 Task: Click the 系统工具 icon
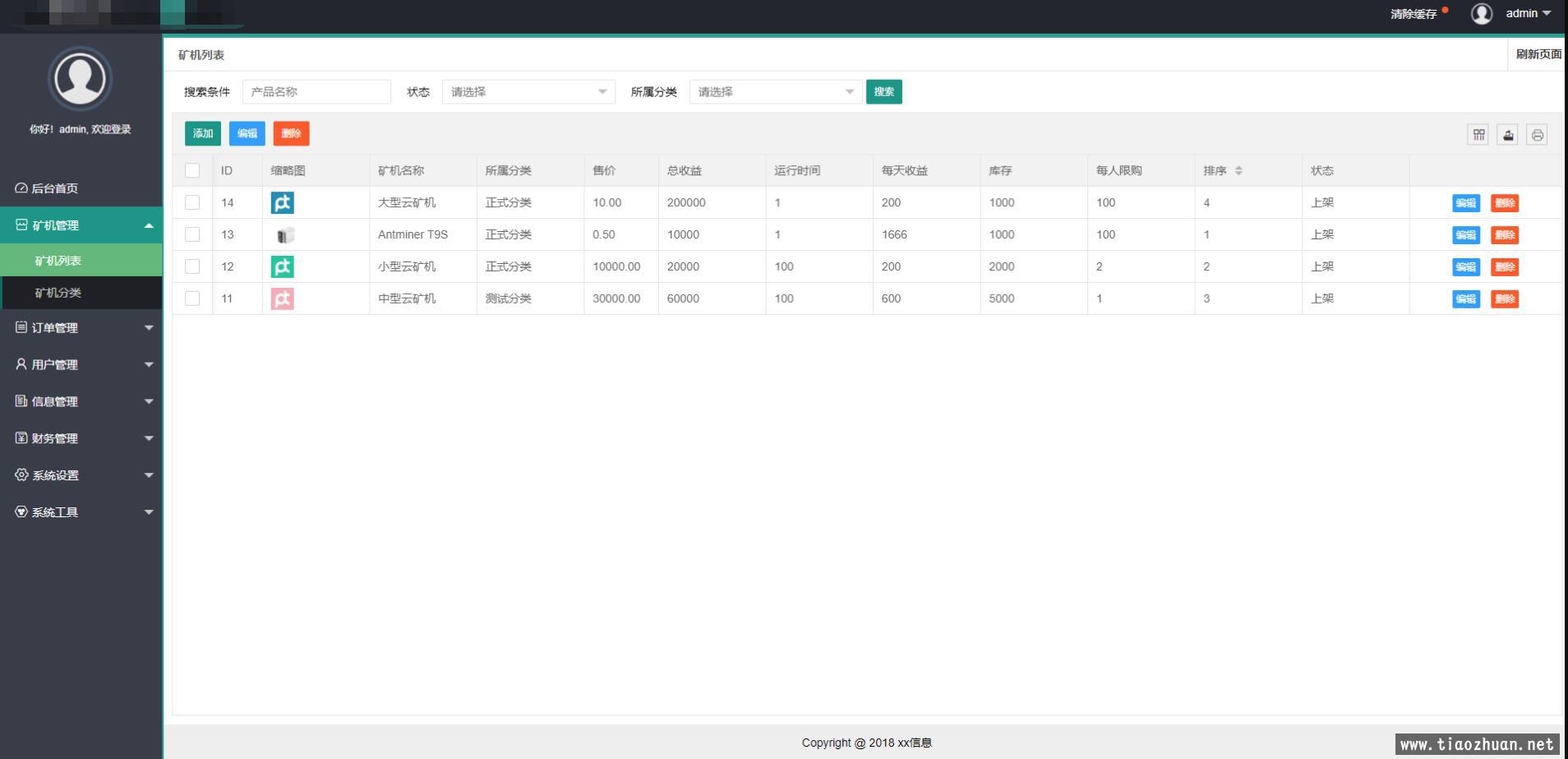pyautogui.click(x=21, y=512)
